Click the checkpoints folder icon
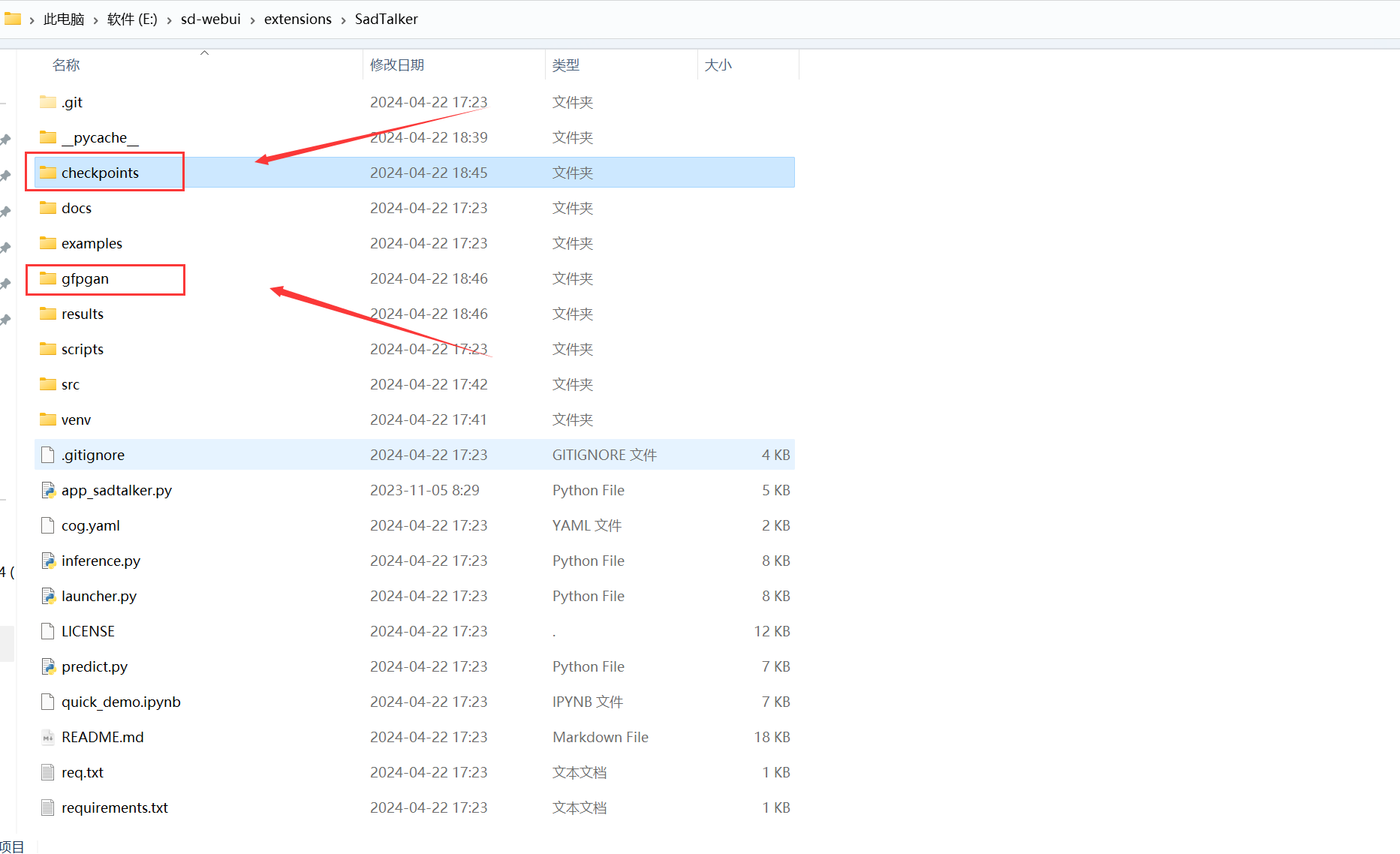This screenshot has width=1400, height=854. click(48, 173)
